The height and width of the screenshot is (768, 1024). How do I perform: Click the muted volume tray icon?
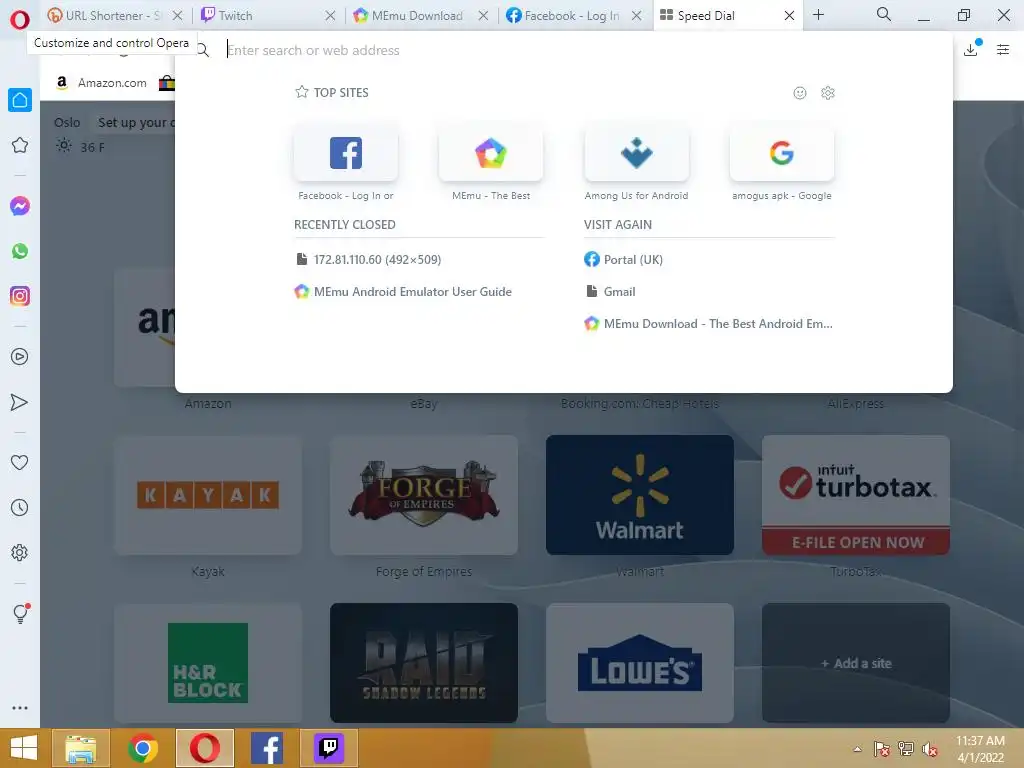[930, 749]
